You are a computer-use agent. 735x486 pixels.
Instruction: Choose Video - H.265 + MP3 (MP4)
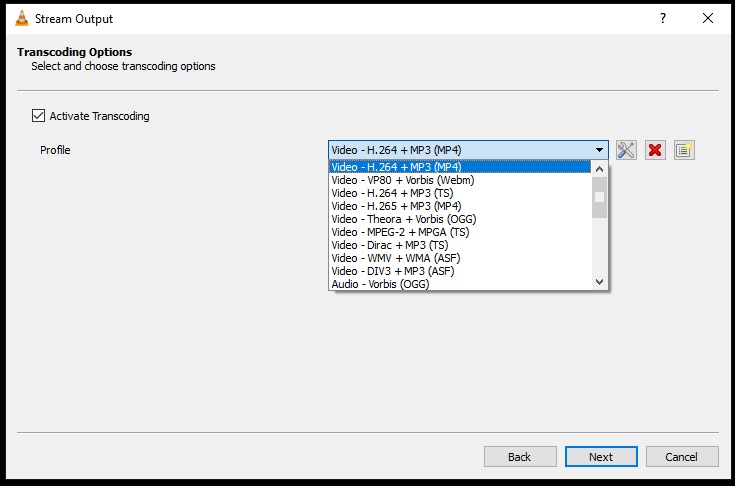click(460, 206)
